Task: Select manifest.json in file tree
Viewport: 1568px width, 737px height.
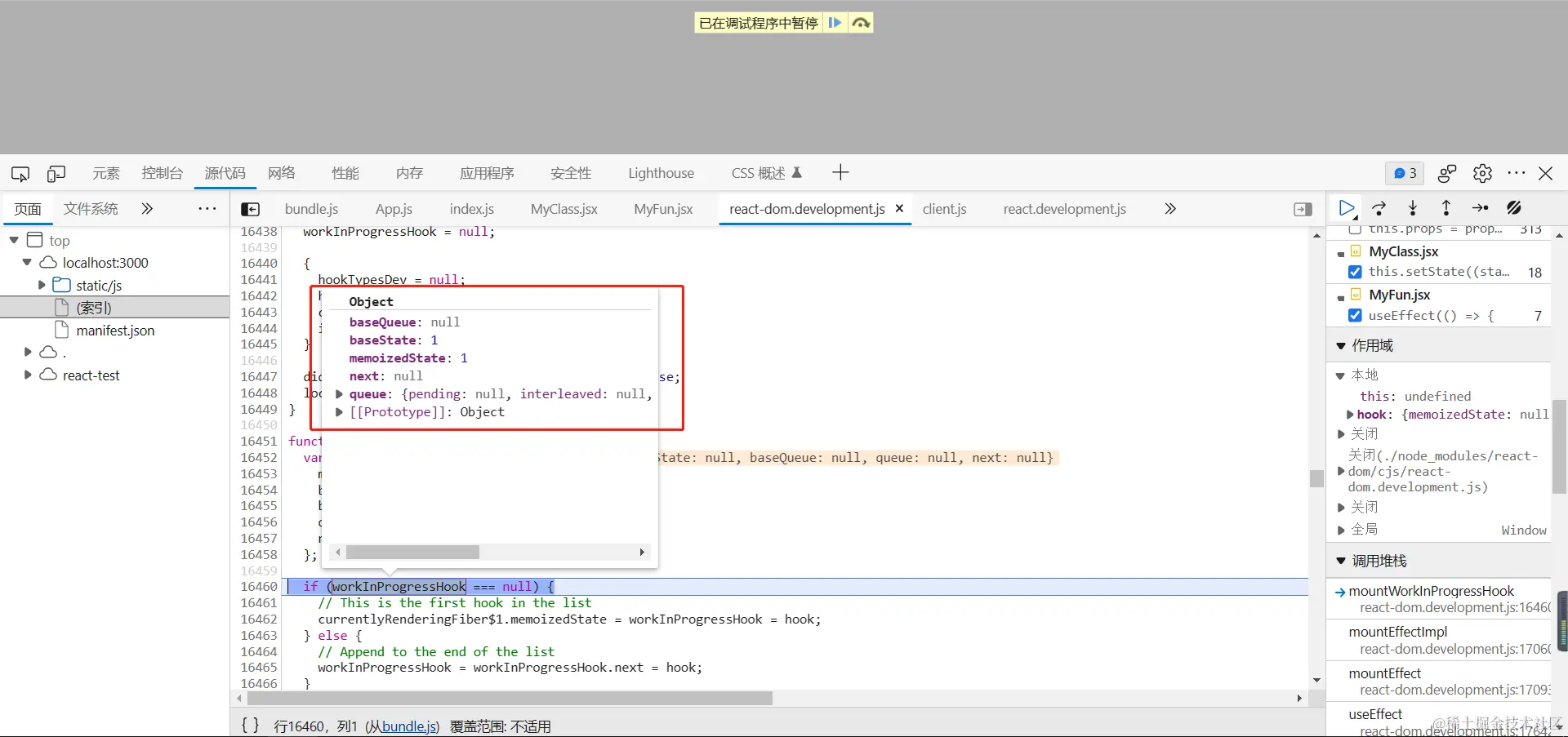Action: point(115,331)
